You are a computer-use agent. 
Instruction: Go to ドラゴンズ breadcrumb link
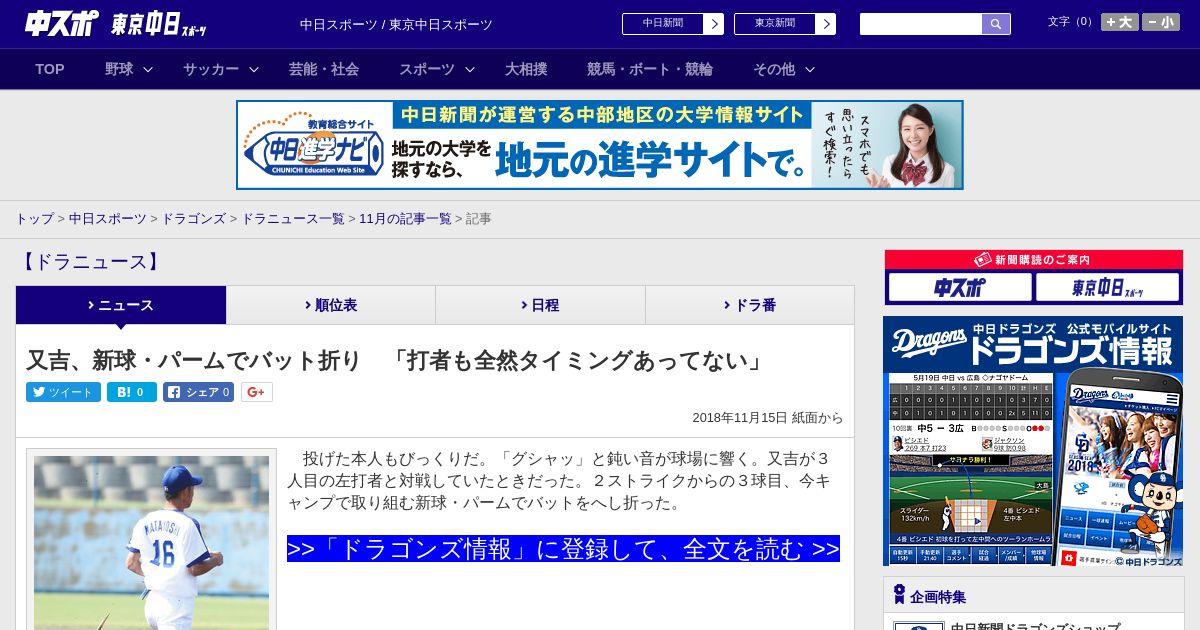[194, 218]
